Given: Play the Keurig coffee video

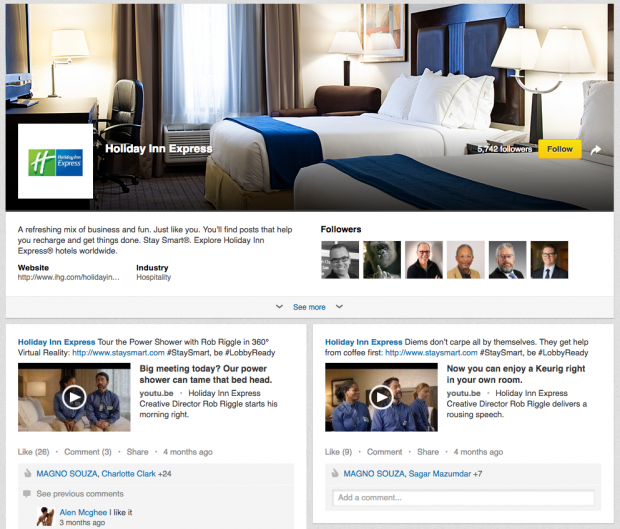Looking at the screenshot, I should [381, 397].
